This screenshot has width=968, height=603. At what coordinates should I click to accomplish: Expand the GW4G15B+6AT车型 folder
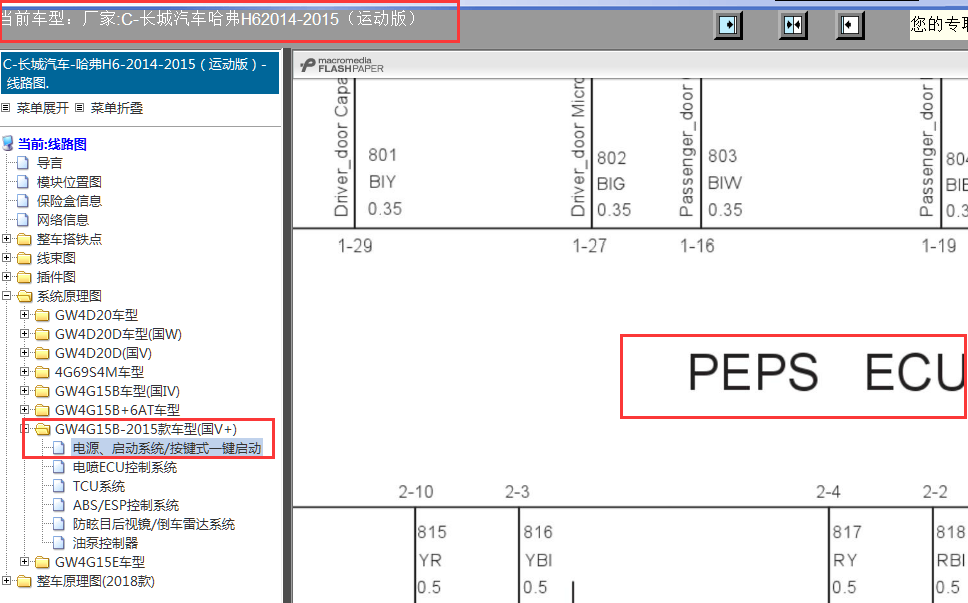pyautogui.click(x=24, y=410)
